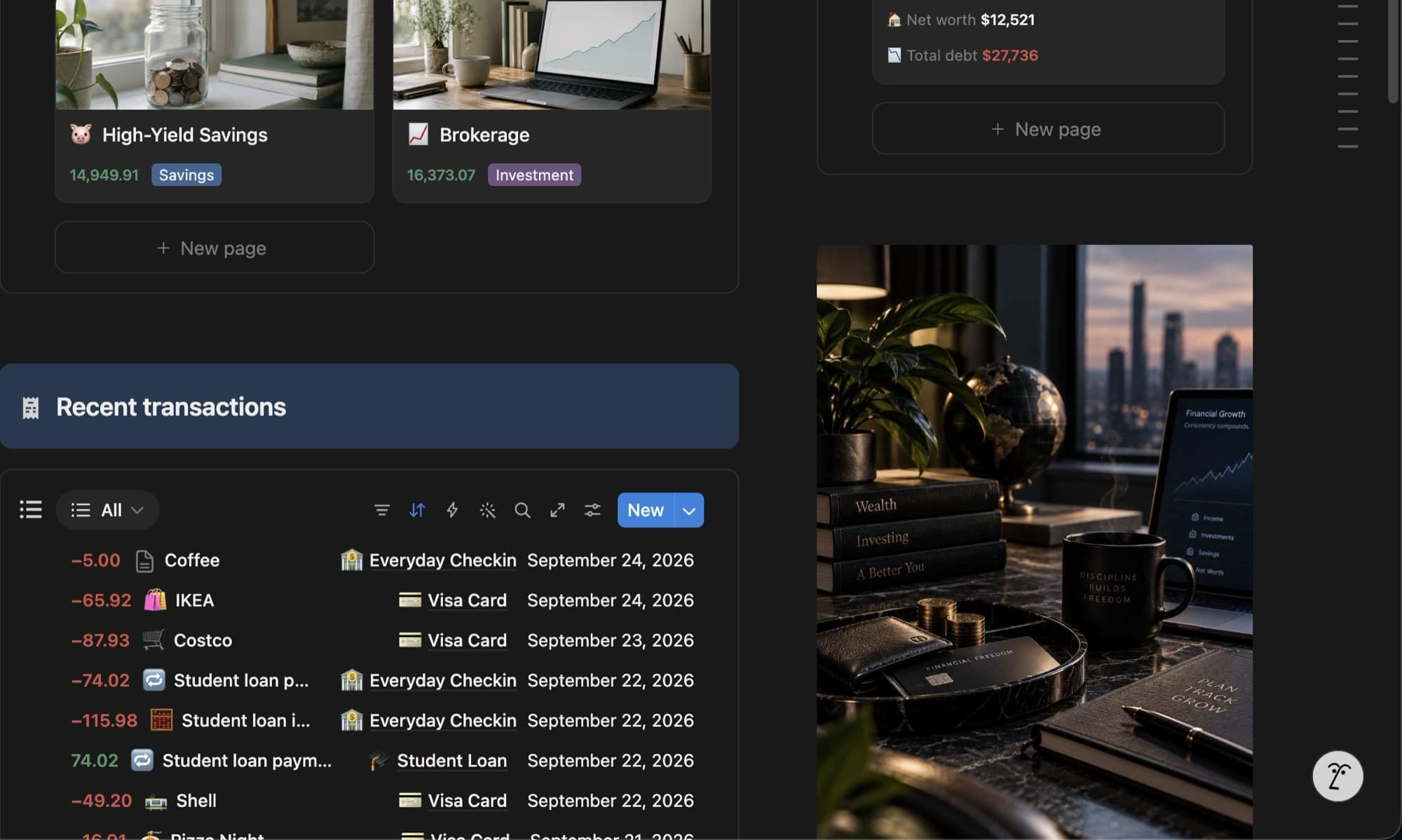Add New page under net worth summary

point(1048,129)
